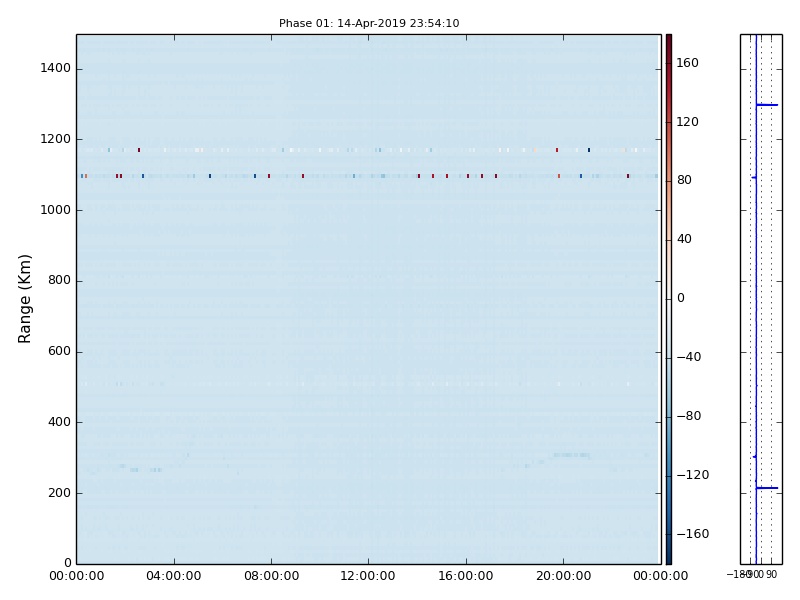
Task: Click the 1400 tick label on range axis
Action: (56, 68)
